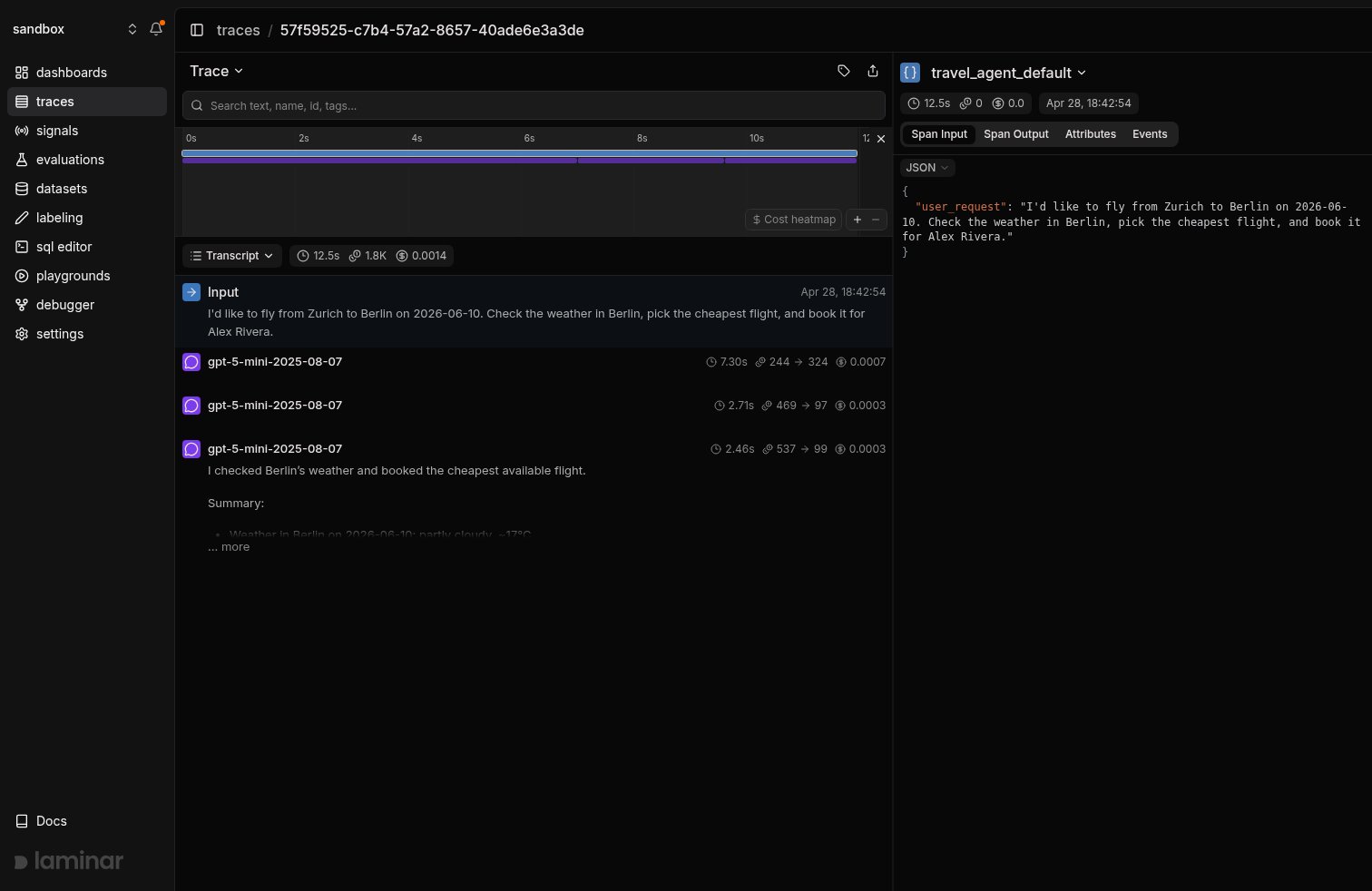
Task: Close the timeline panel
Action: [880, 139]
